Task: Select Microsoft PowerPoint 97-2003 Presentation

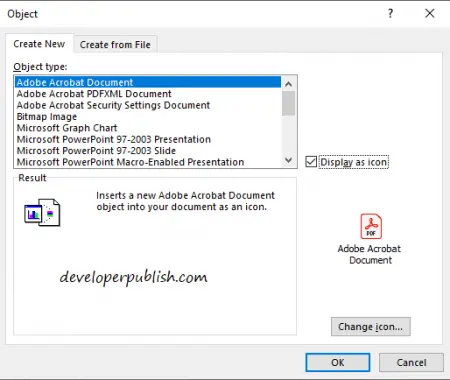Action: (148, 139)
